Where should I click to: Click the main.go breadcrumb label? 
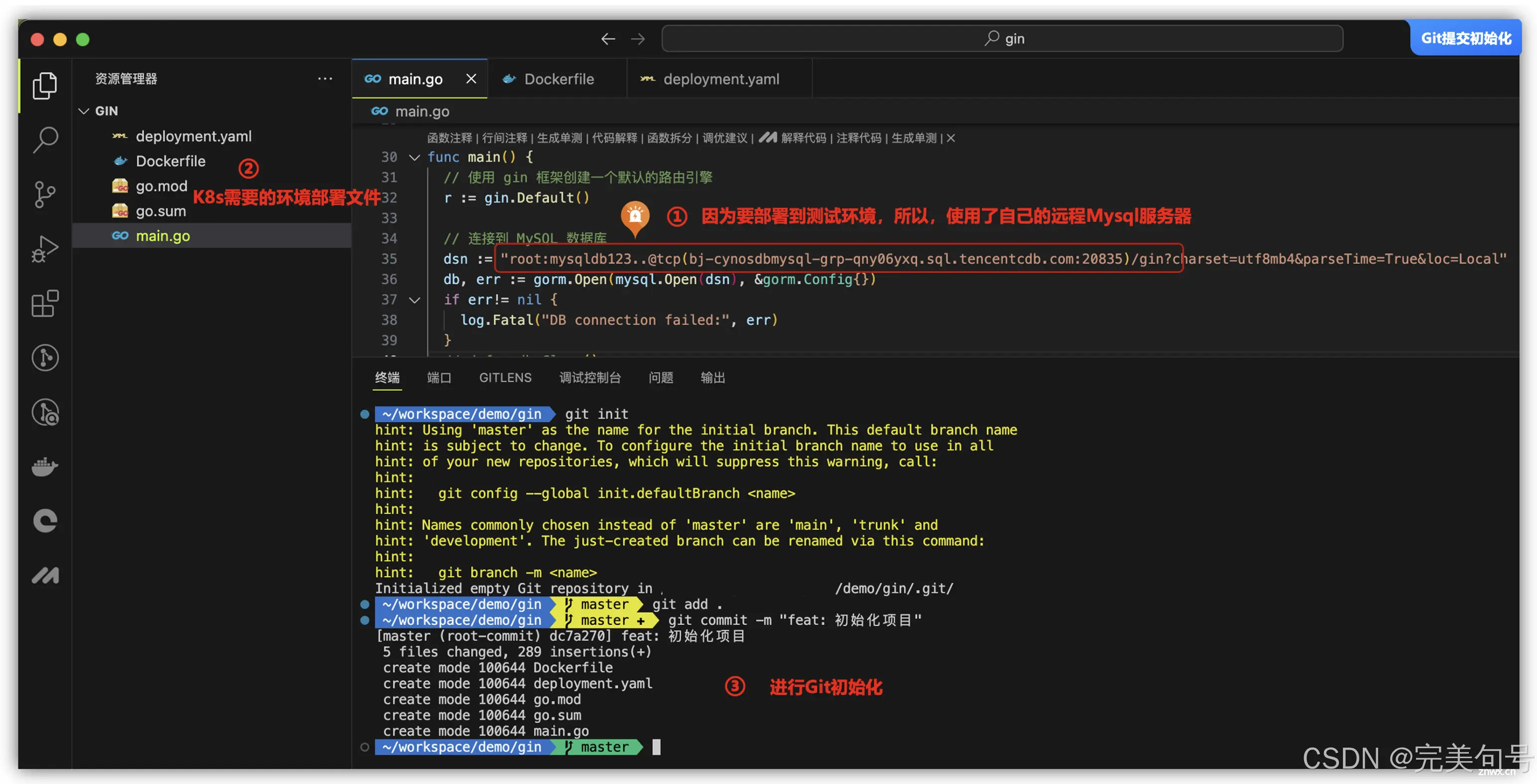pos(423,111)
